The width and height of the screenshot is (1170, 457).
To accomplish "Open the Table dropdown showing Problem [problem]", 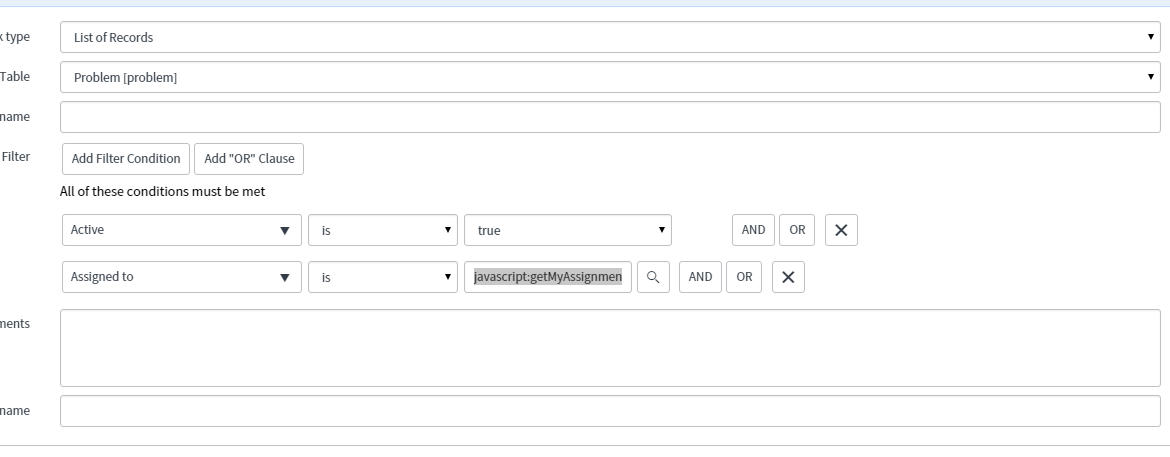I will (x=610, y=77).
